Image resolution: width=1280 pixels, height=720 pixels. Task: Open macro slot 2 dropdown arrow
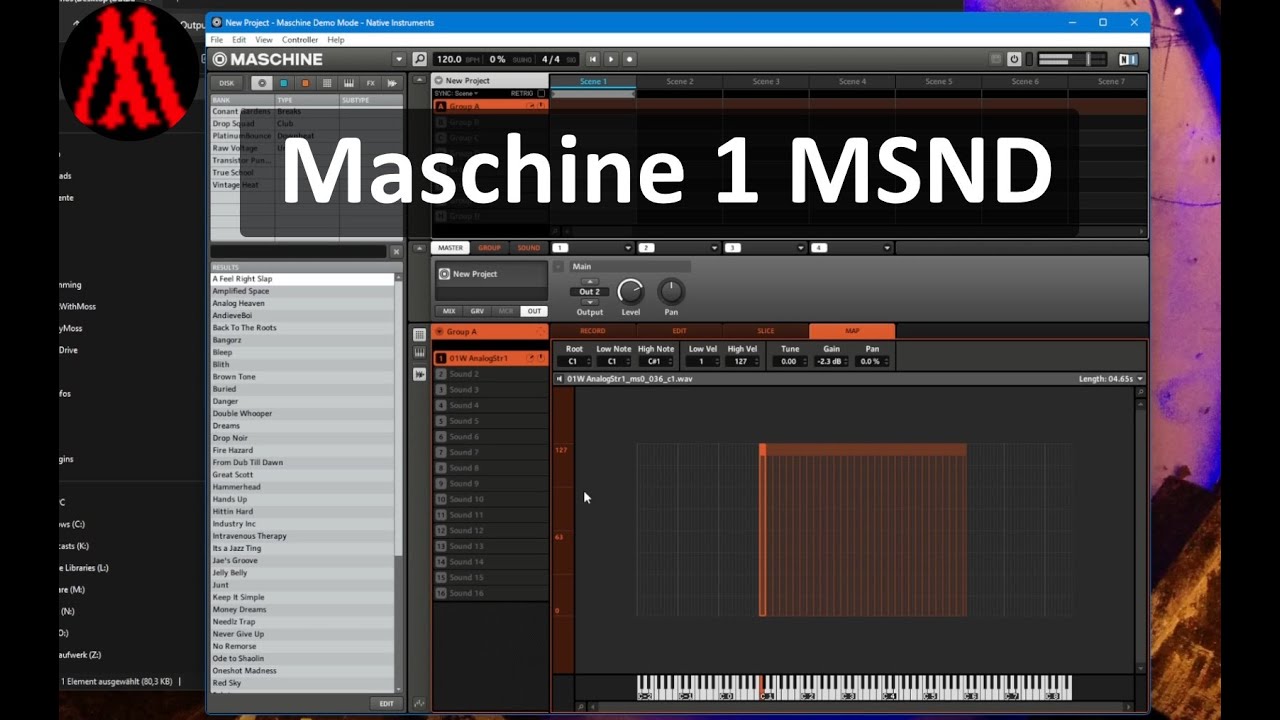pyautogui.click(x=714, y=248)
